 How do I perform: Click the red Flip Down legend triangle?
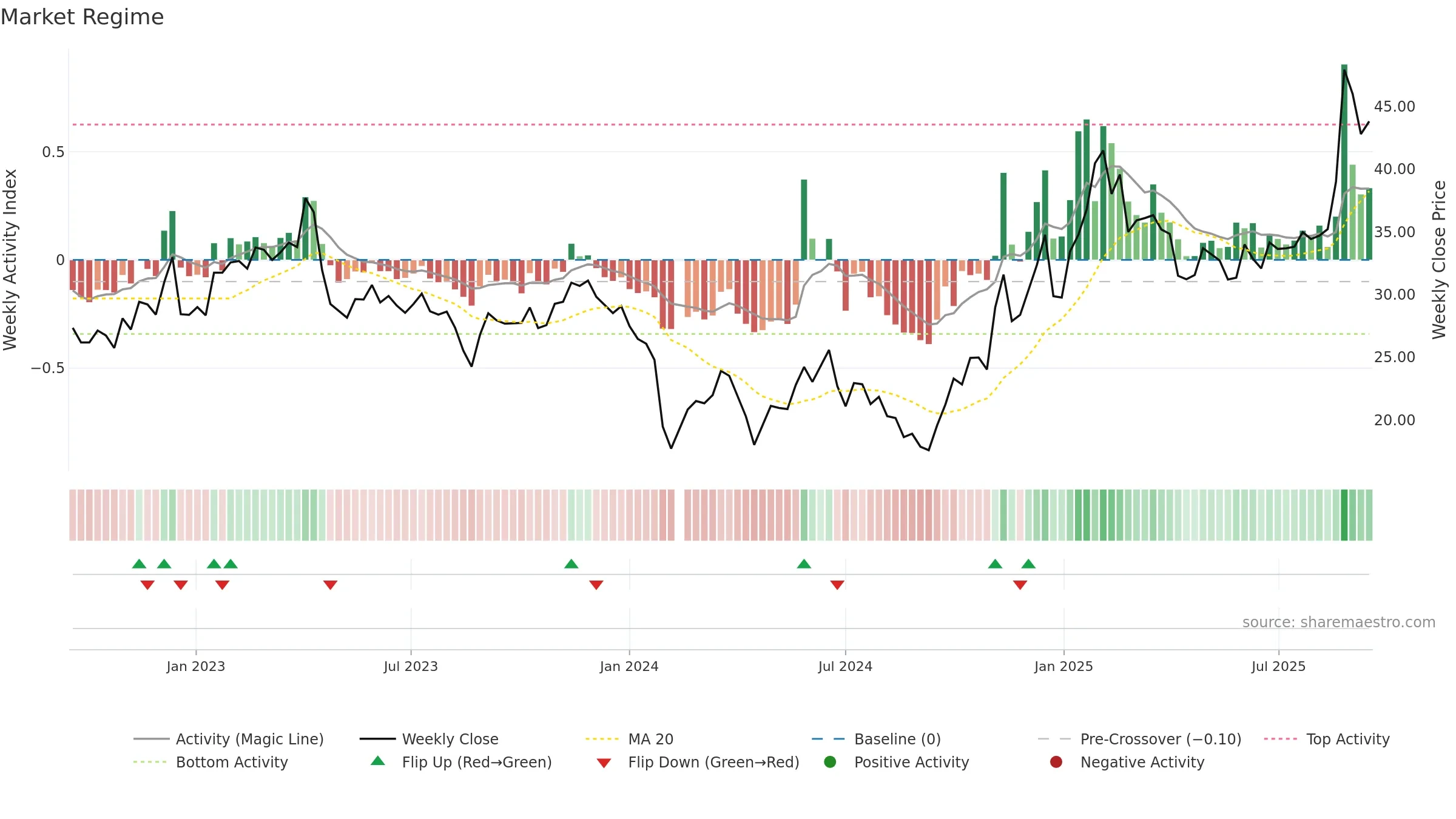[604, 763]
